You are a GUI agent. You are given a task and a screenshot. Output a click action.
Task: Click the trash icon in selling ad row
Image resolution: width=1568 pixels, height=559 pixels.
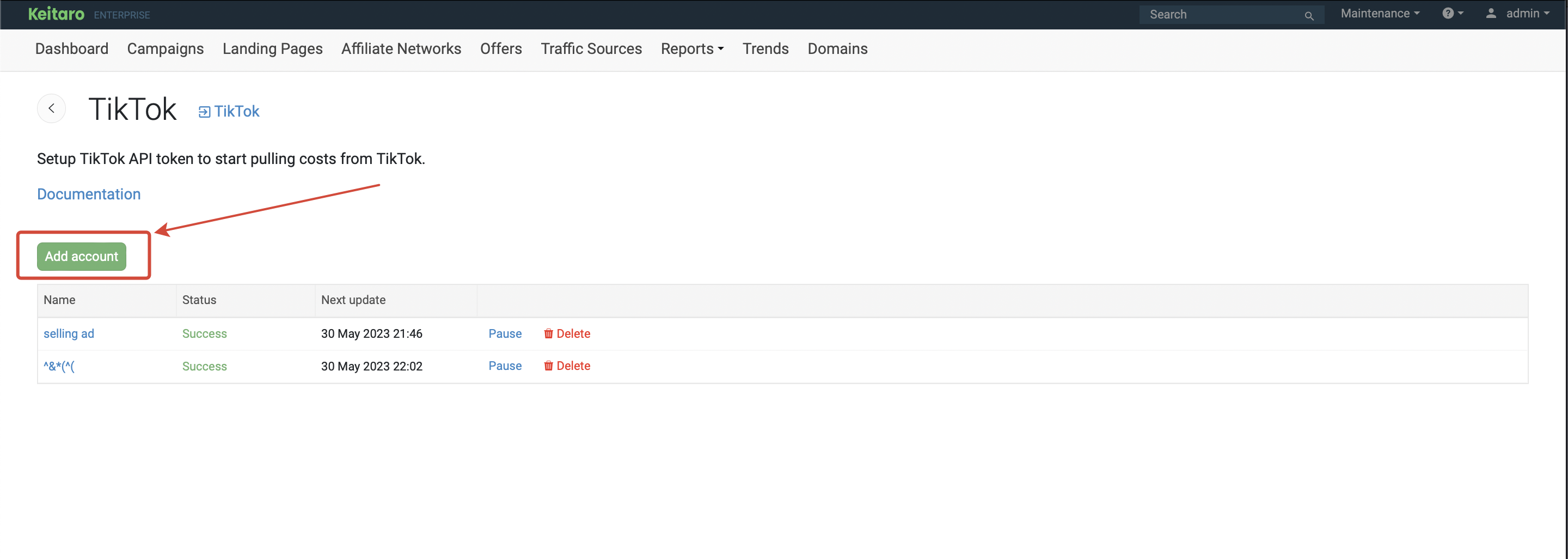click(x=548, y=333)
